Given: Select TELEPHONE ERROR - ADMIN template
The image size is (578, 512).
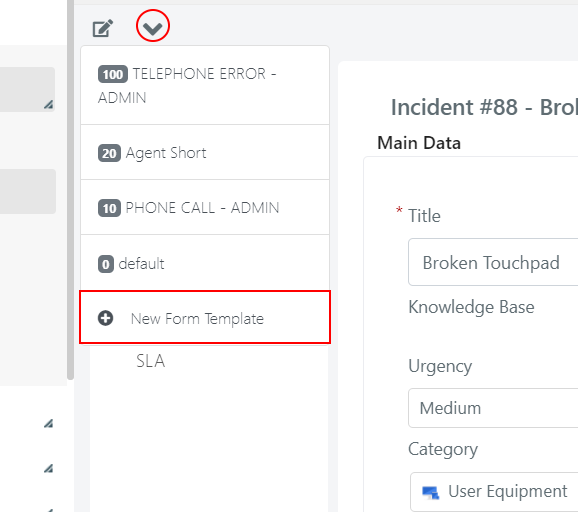Looking at the screenshot, I should click(205, 86).
